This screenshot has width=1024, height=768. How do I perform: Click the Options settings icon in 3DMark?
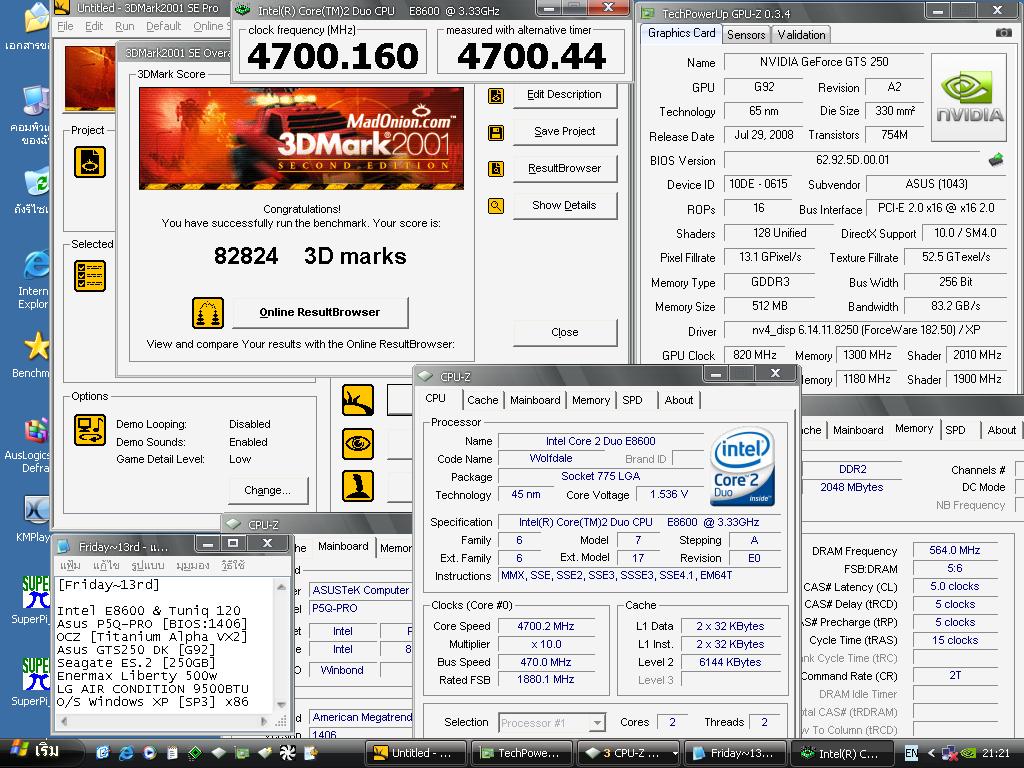(90, 430)
